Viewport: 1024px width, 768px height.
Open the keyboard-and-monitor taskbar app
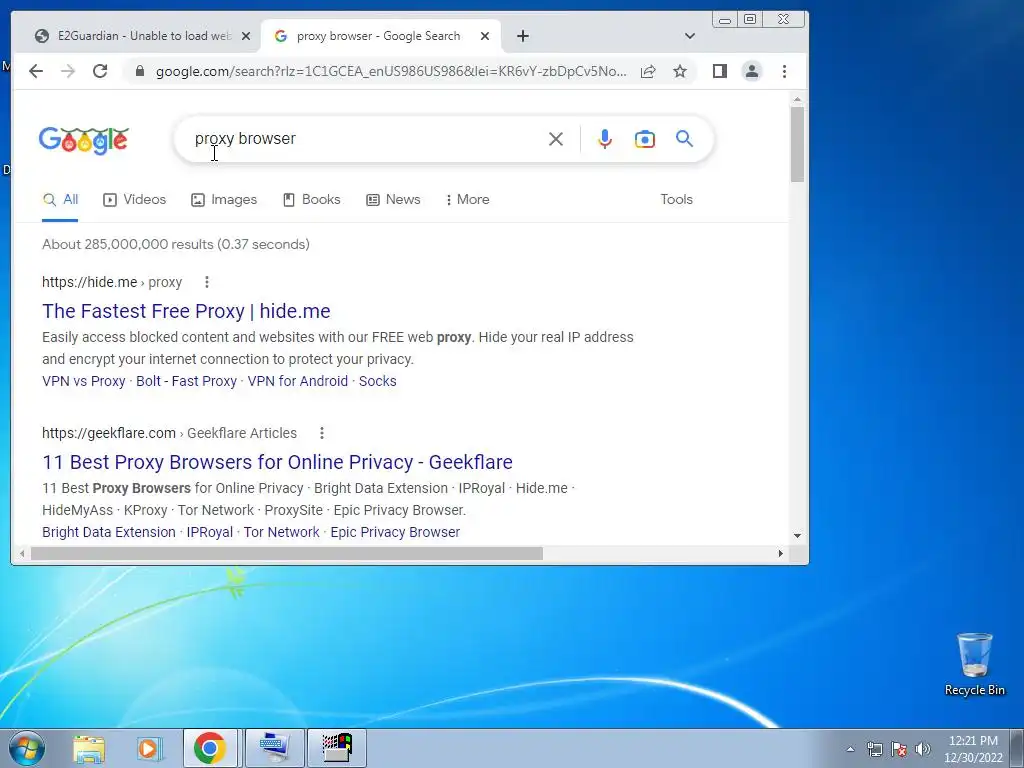pos(274,748)
